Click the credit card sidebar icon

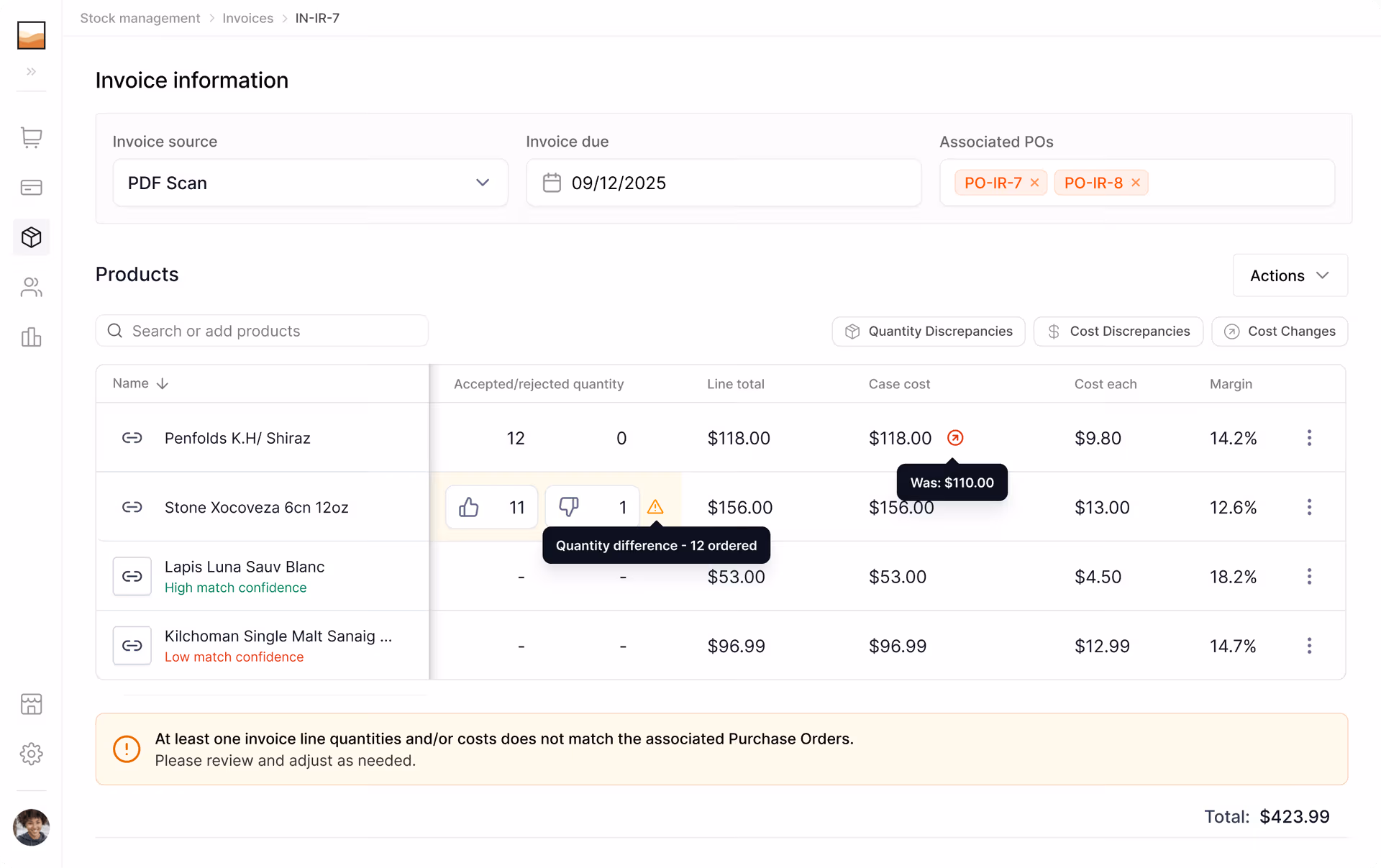tap(31, 188)
